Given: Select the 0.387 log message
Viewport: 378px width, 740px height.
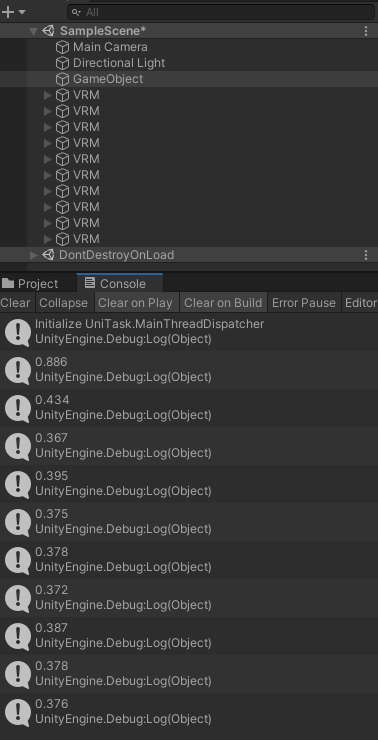Looking at the screenshot, I should coord(189,636).
